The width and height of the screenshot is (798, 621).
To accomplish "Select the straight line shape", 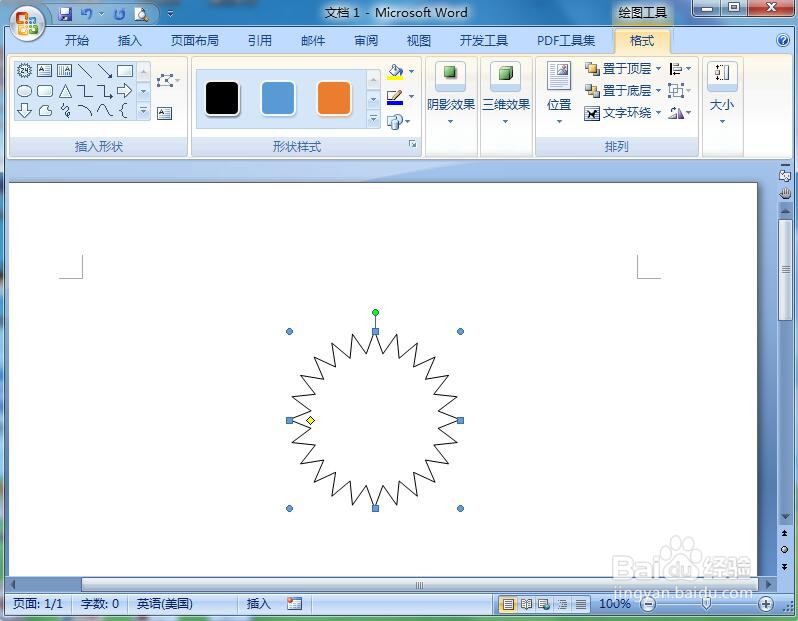I will point(84,70).
